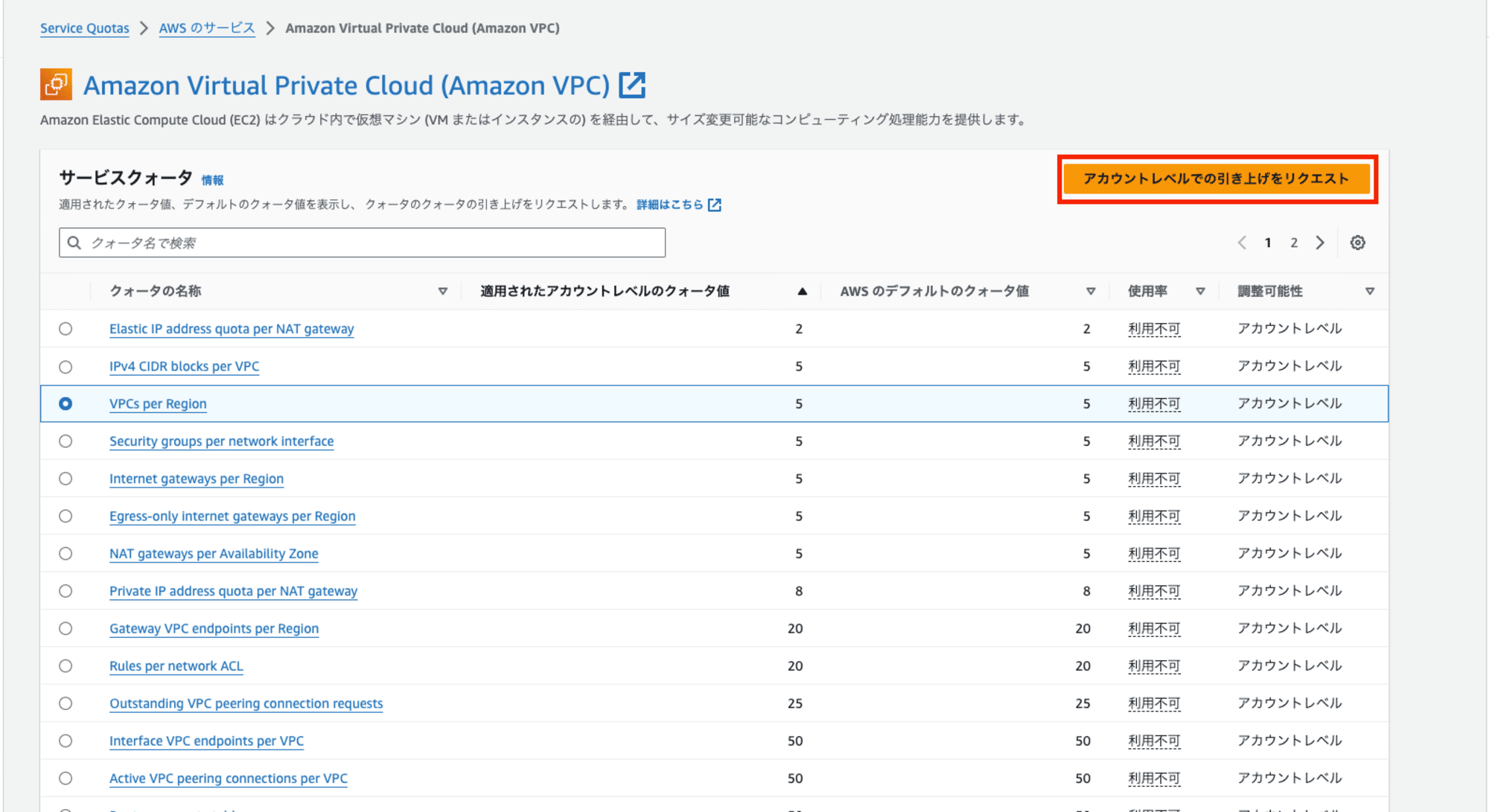
Task: Click 利用不可 in Elastic IP address quota row
Action: 1154,329
